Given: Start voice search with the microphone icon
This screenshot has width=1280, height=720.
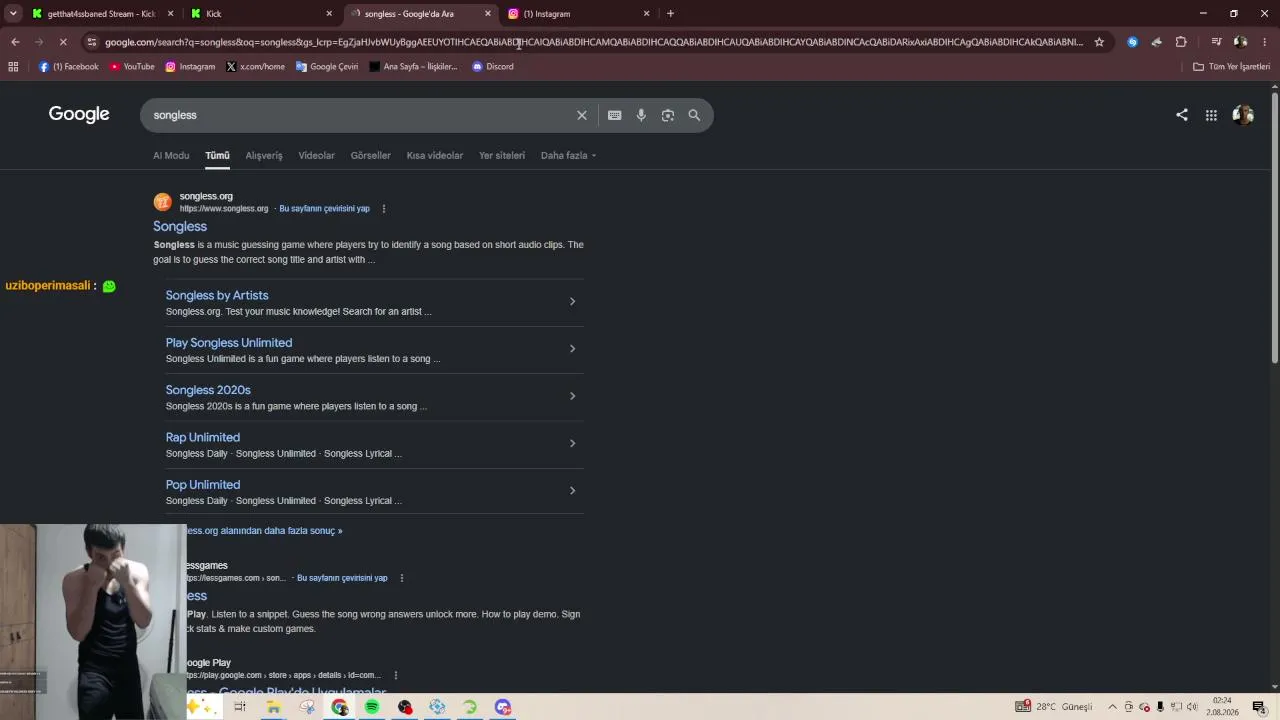Looking at the screenshot, I should pos(641,115).
